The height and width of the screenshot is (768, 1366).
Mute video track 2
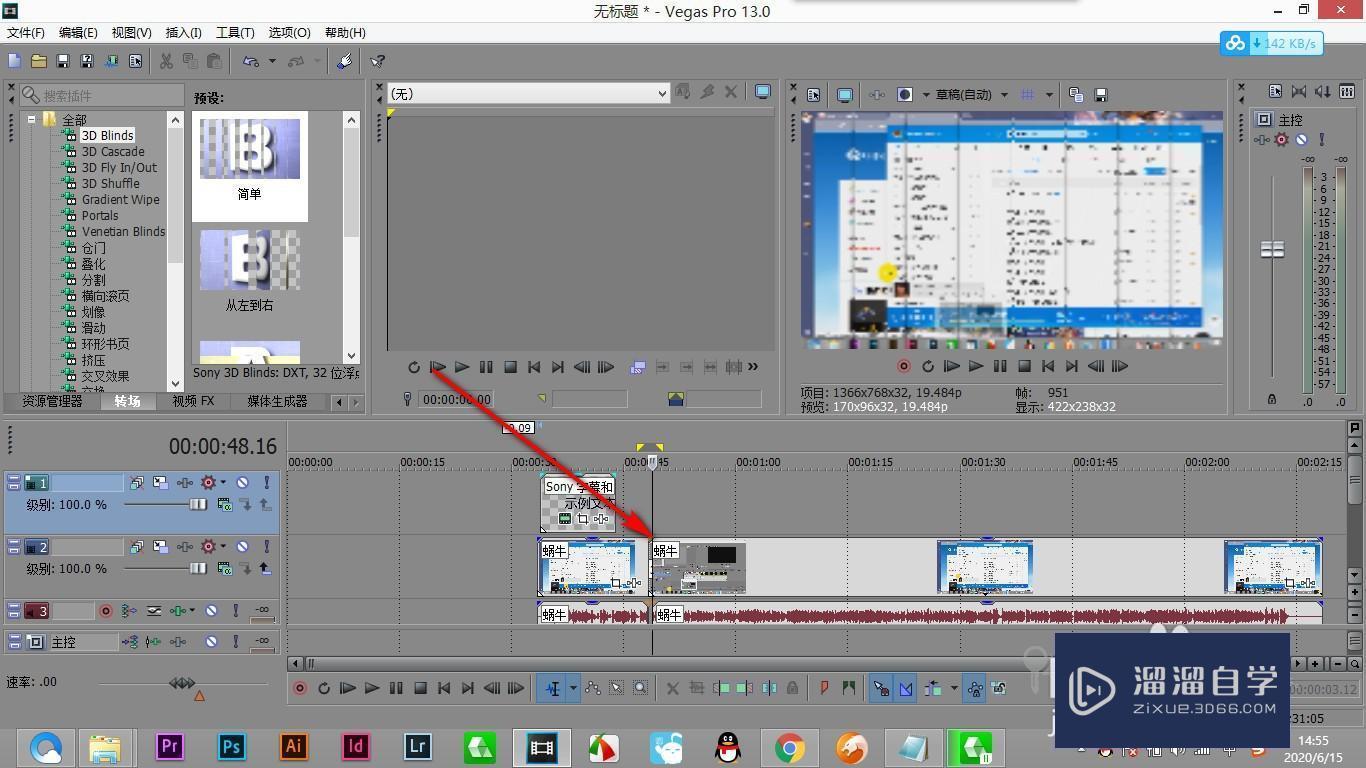click(242, 547)
